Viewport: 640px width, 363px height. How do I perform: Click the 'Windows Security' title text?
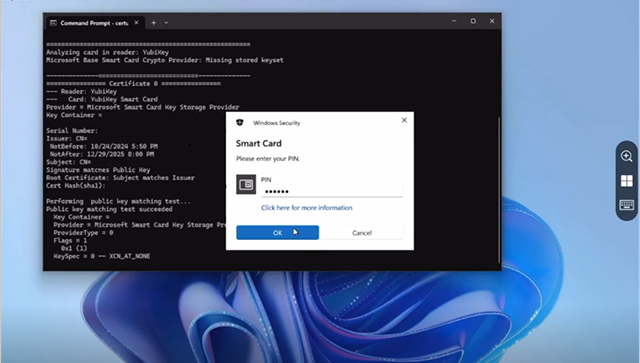click(x=276, y=123)
